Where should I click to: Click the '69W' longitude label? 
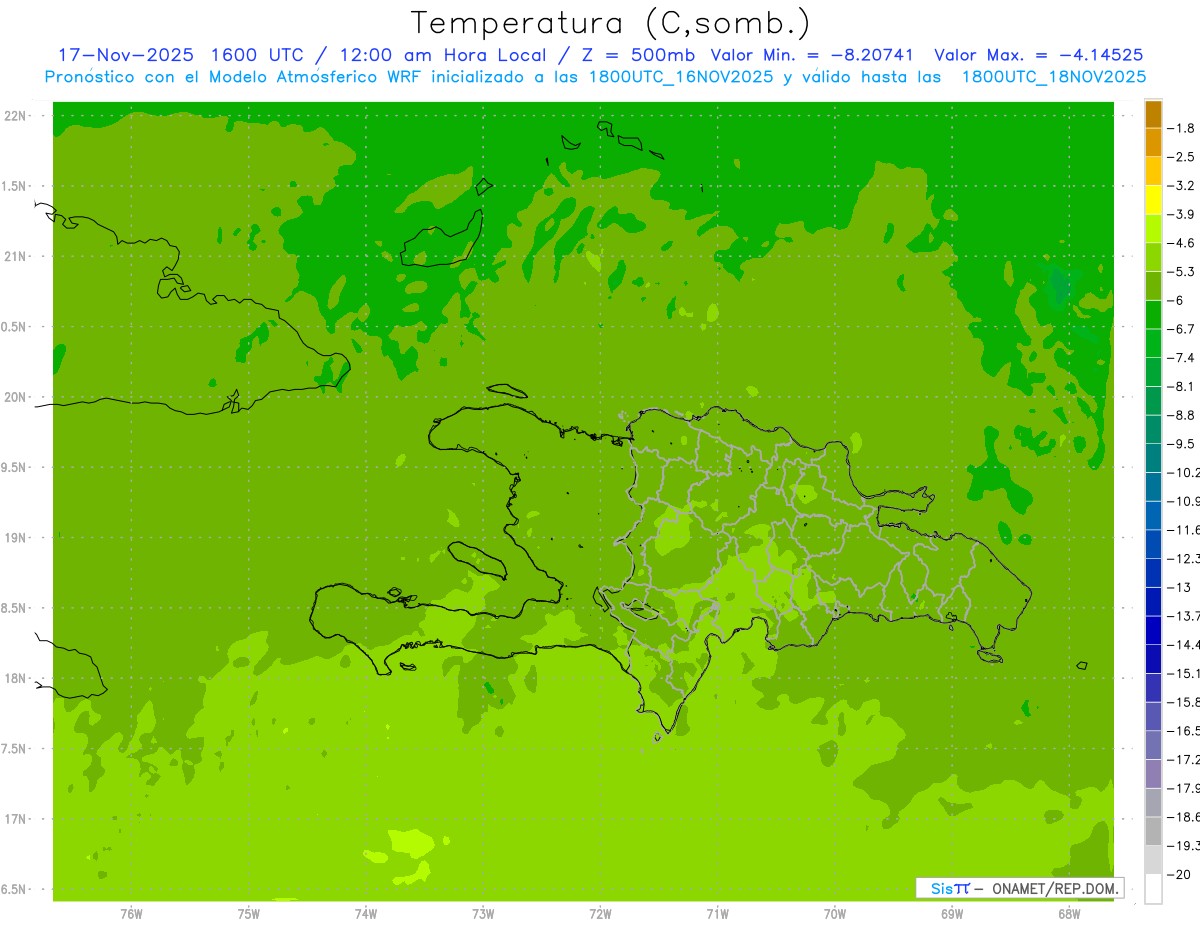point(952,914)
